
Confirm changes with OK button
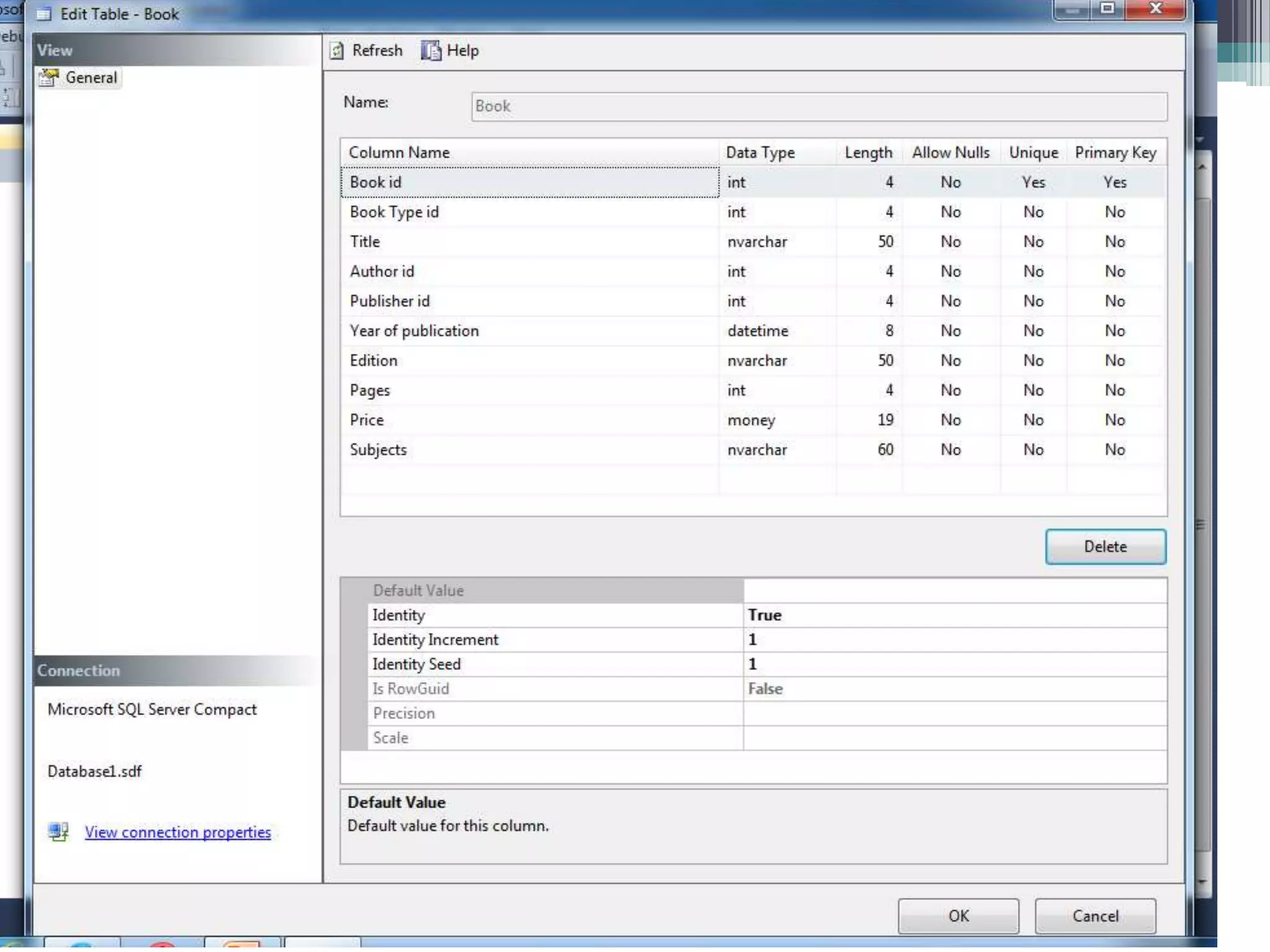click(958, 915)
